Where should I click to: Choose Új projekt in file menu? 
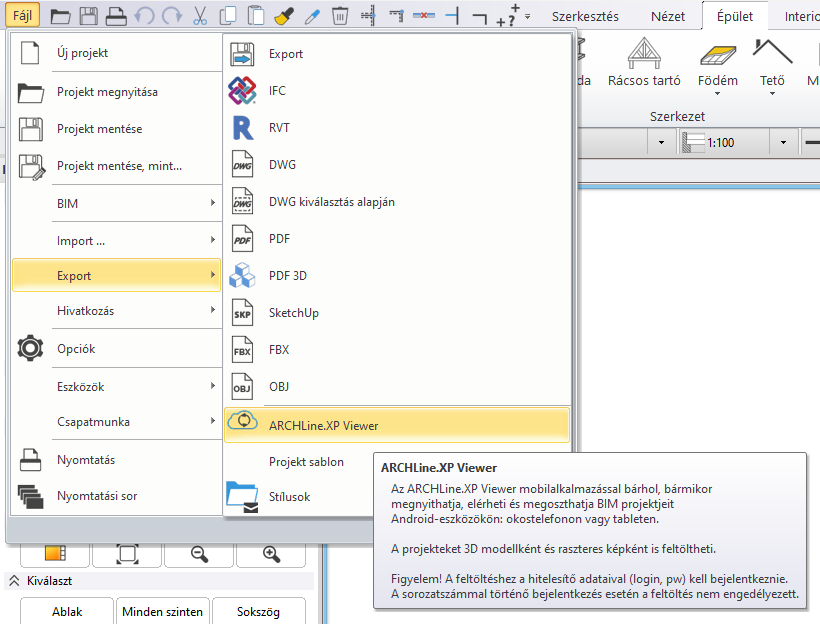click(x=117, y=53)
